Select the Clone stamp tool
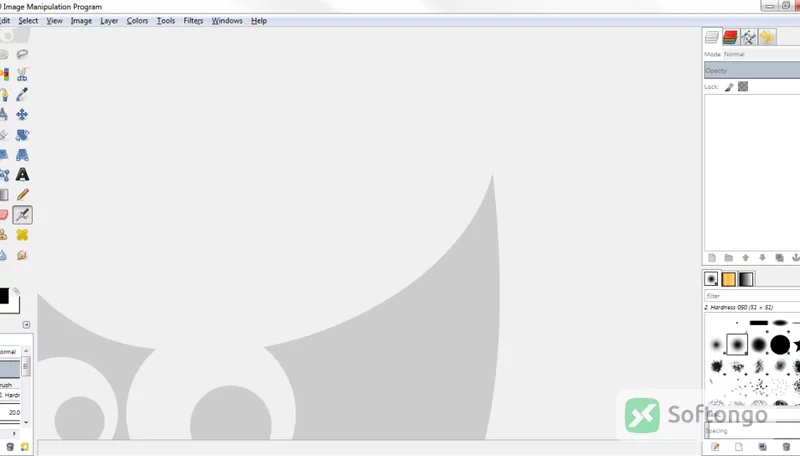The width and height of the screenshot is (800, 456). tap(3, 235)
